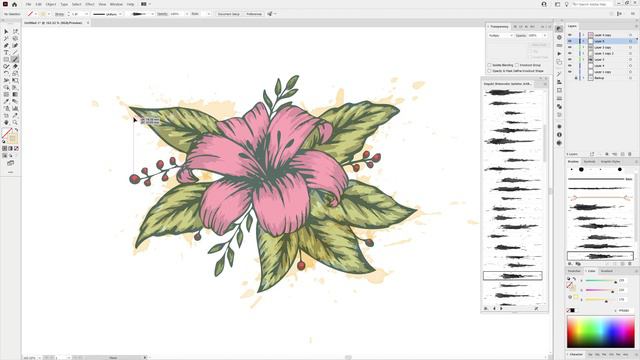Viewport: 640px width, 360px height.
Task: Open Opacity dropdown in Transparency panel
Action: pyautogui.click(x=545, y=36)
